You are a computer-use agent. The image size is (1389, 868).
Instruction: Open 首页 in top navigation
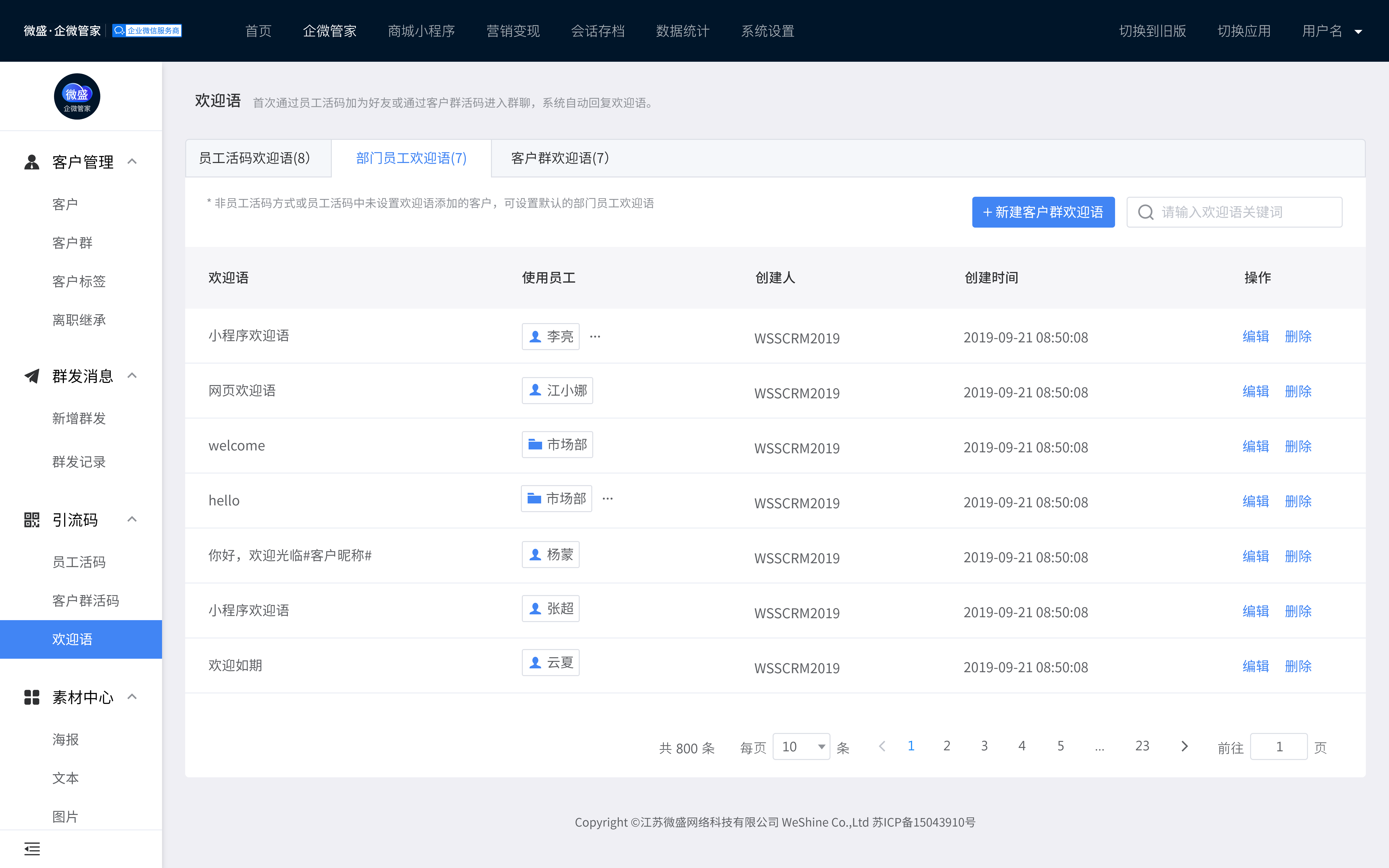pyautogui.click(x=258, y=31)
